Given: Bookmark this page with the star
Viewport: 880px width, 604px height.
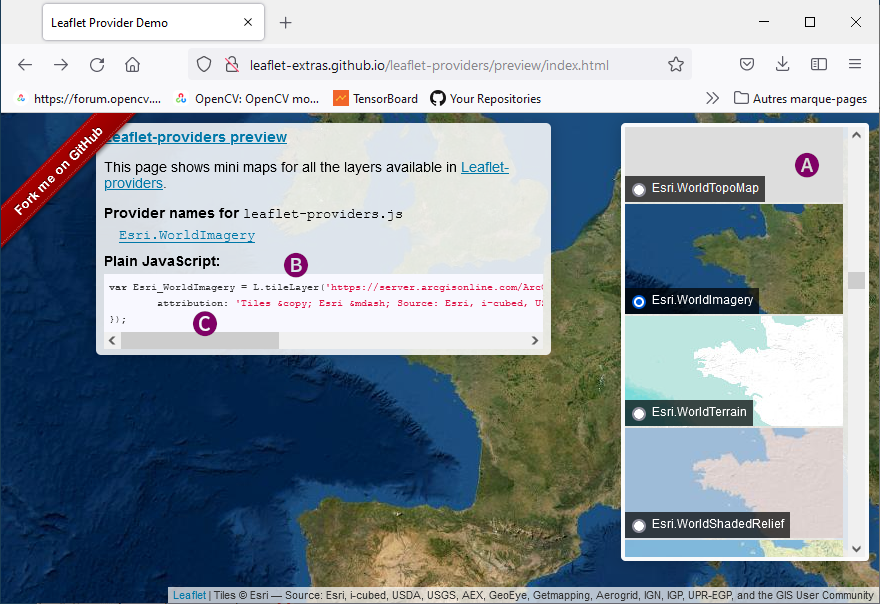Looking at the screenshot, I should [676, 65].
